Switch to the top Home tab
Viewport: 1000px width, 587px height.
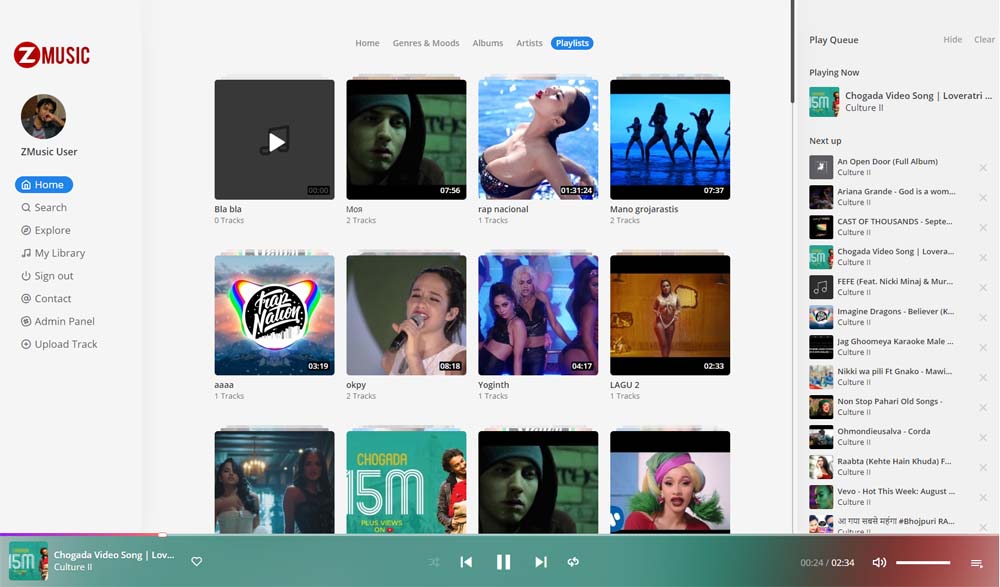click(x=367, y=43)
